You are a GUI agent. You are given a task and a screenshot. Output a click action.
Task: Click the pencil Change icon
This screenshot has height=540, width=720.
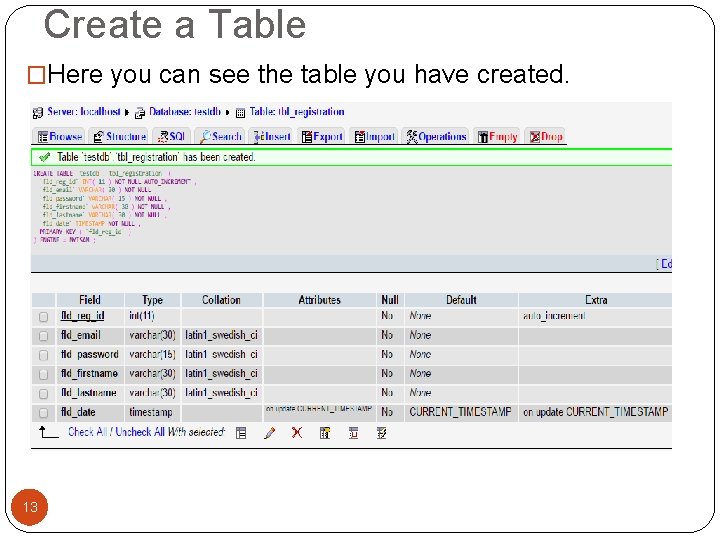click(270, 433)
